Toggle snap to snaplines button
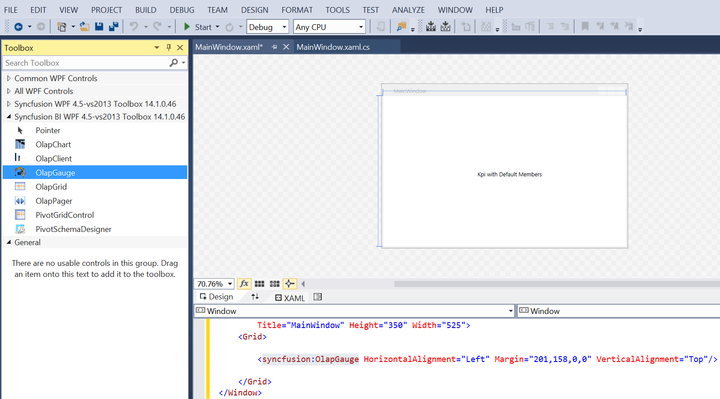The image size is (720, 399). coord(290,284)
